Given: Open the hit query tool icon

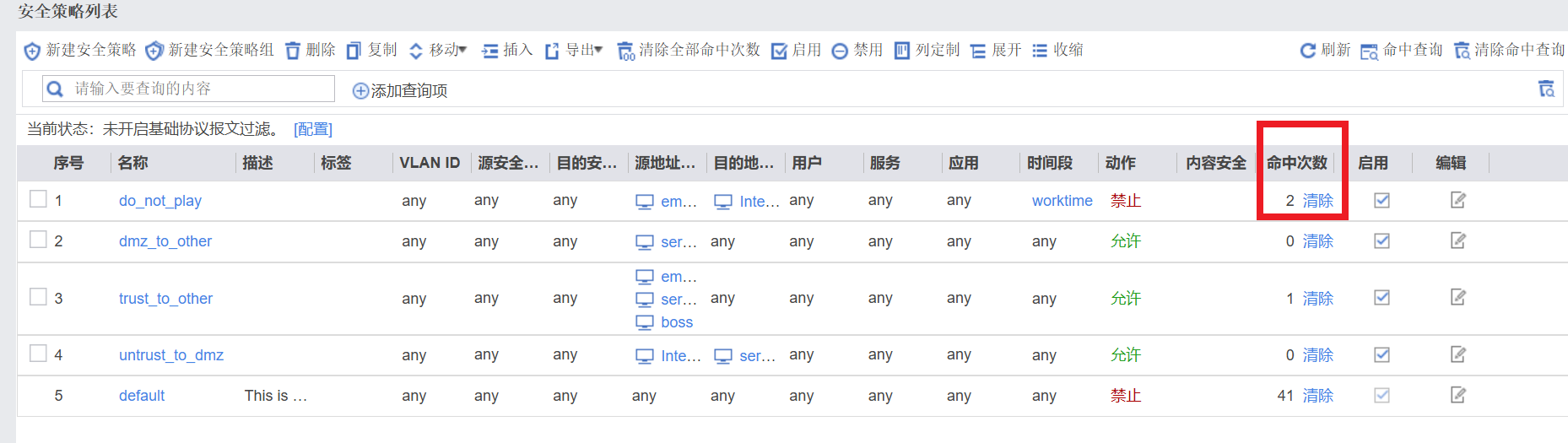Looking at the screenshot, I should (x=1369, y=51).
